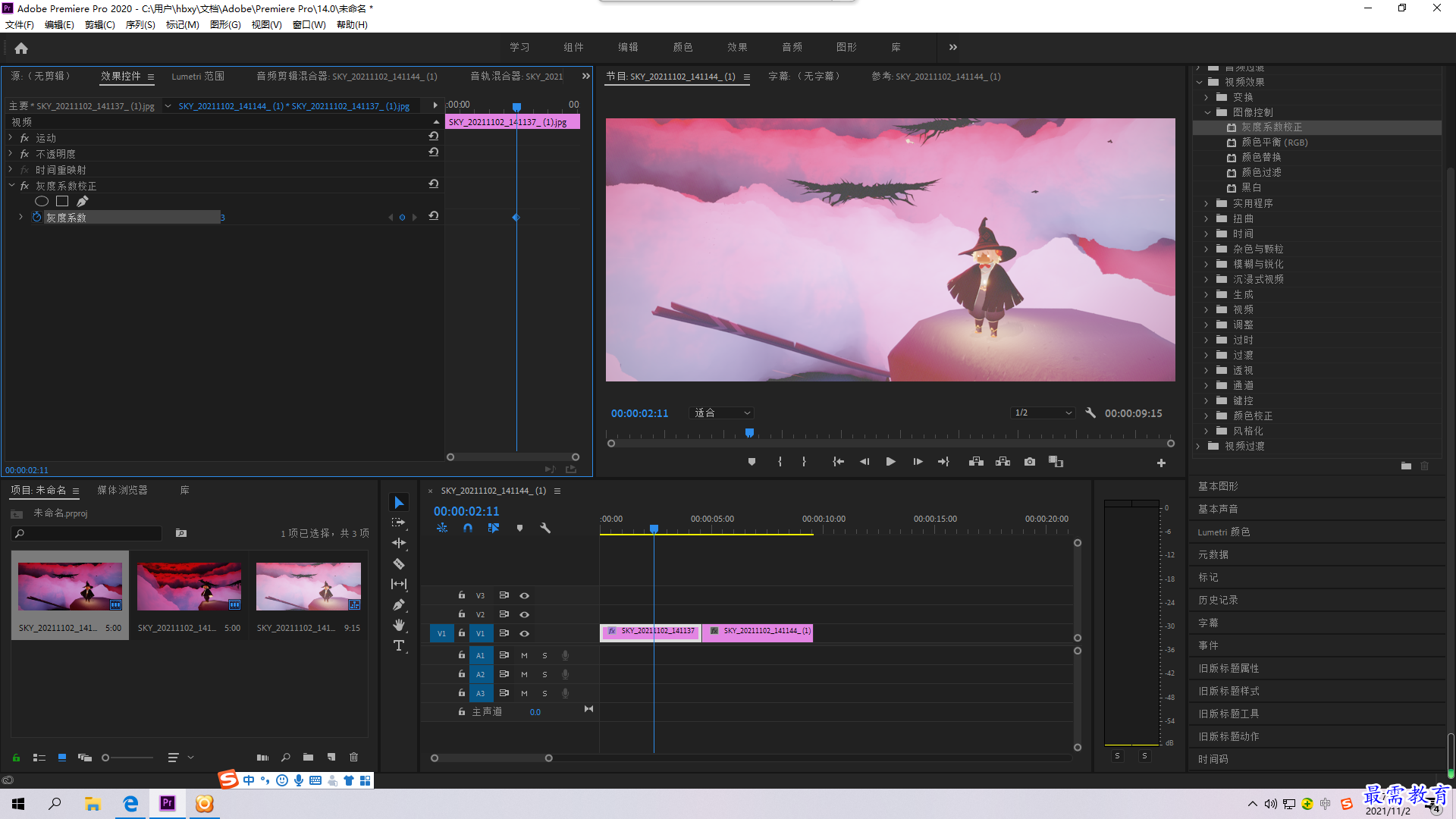This screenshot has height=819, width=1456.
Task: Create ellipse mask for 灰度系数校正
Action: tap(42, 201)
